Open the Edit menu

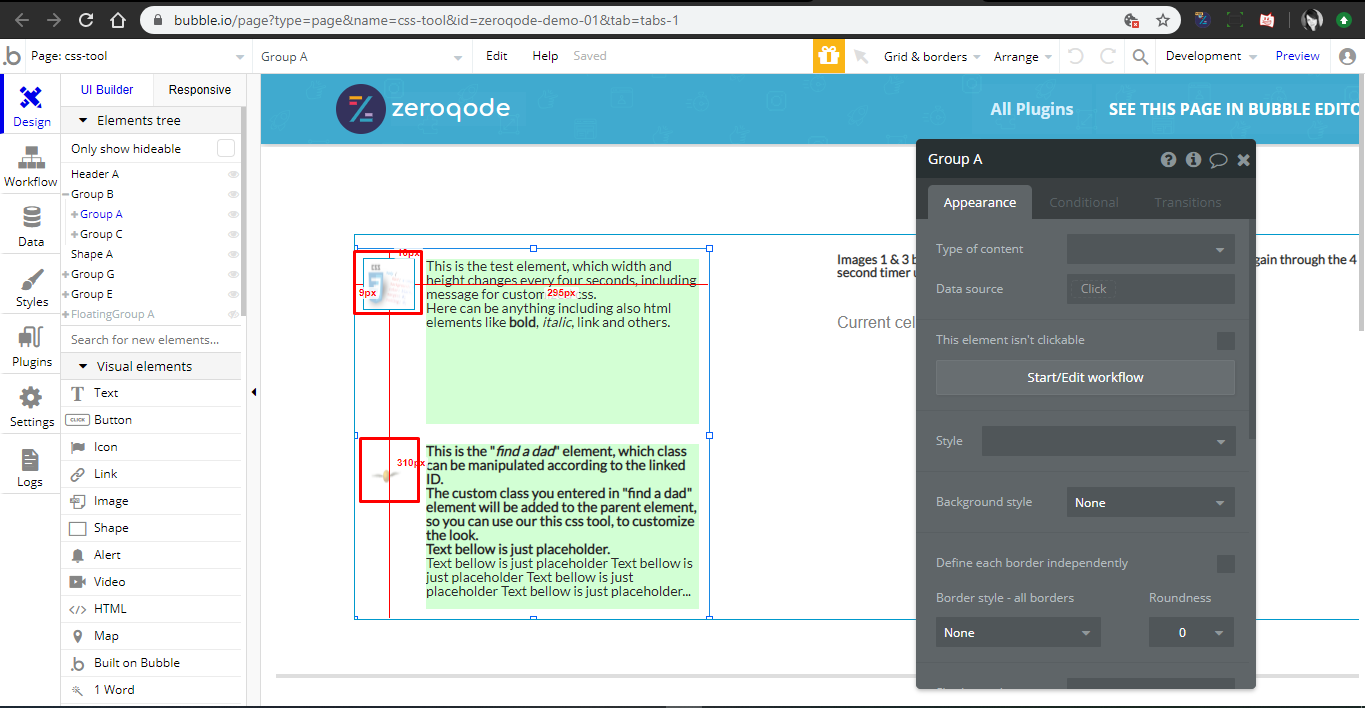497,56
